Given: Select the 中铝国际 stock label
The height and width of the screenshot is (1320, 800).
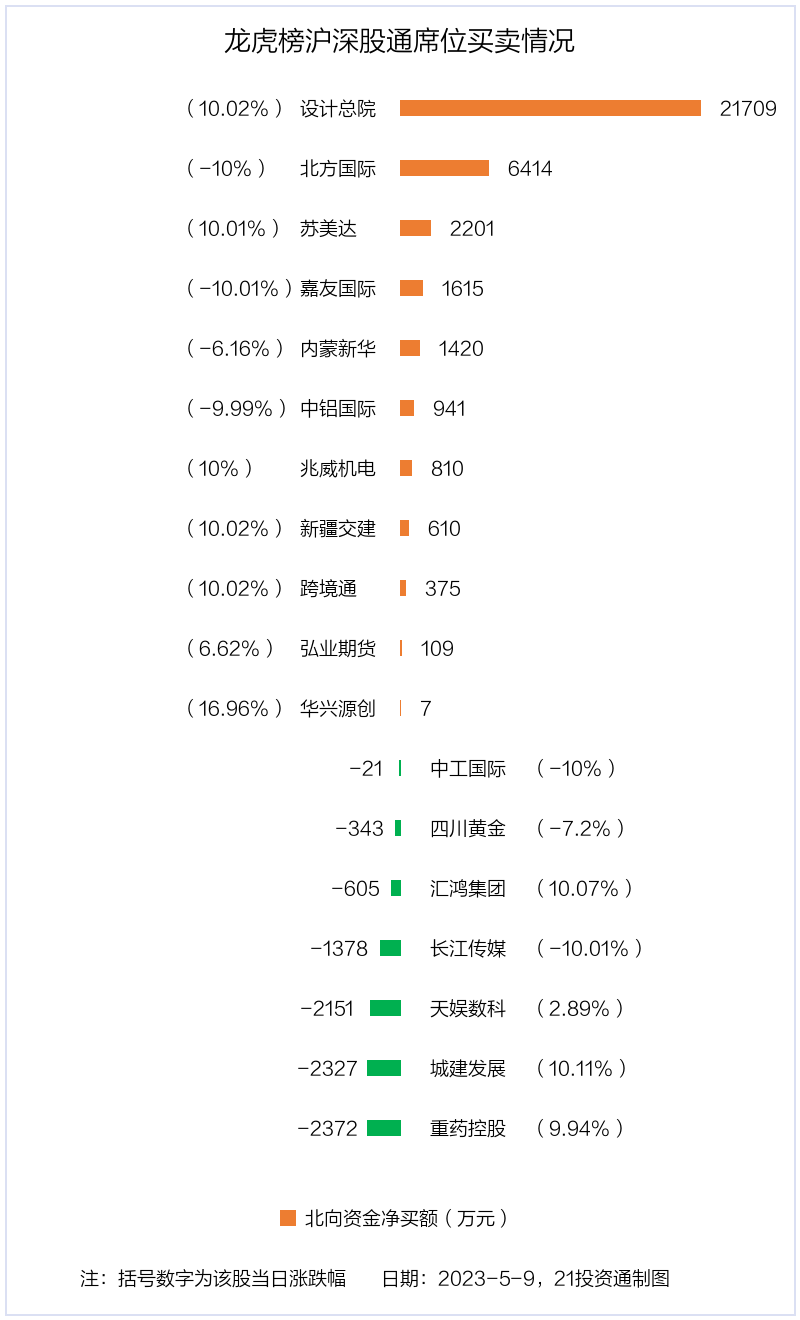Looking at the screenshot, I should click(x=338, y=409).
